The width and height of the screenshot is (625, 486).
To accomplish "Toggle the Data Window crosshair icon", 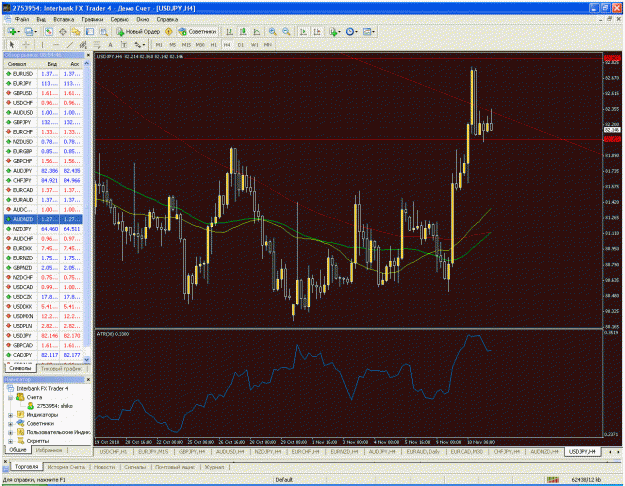I will 63,31.
